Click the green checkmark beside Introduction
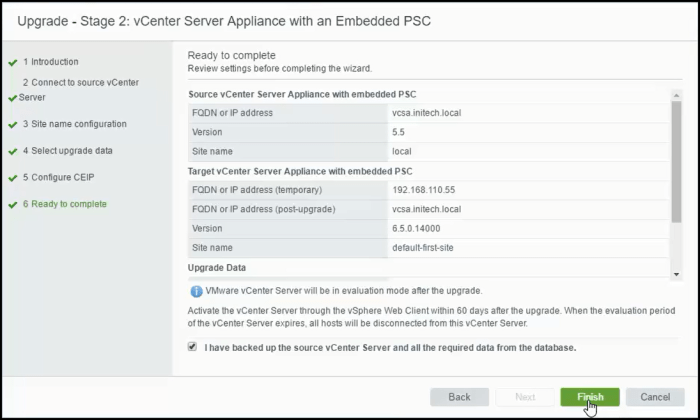 [x=12, y=62]
